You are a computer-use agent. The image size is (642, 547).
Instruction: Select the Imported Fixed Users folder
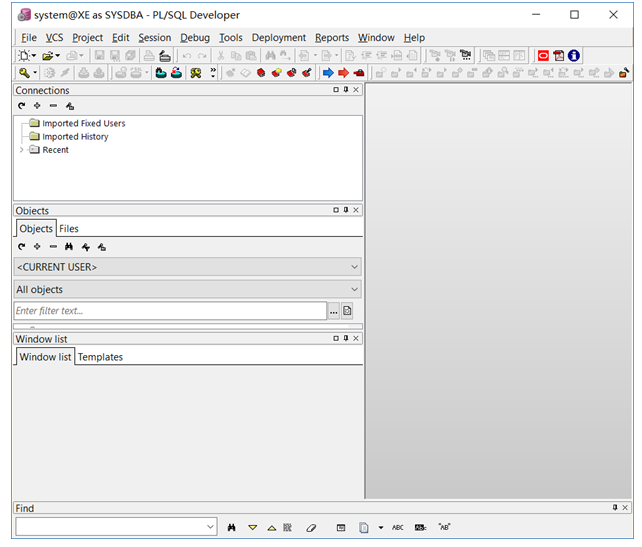tap(84, 123)
